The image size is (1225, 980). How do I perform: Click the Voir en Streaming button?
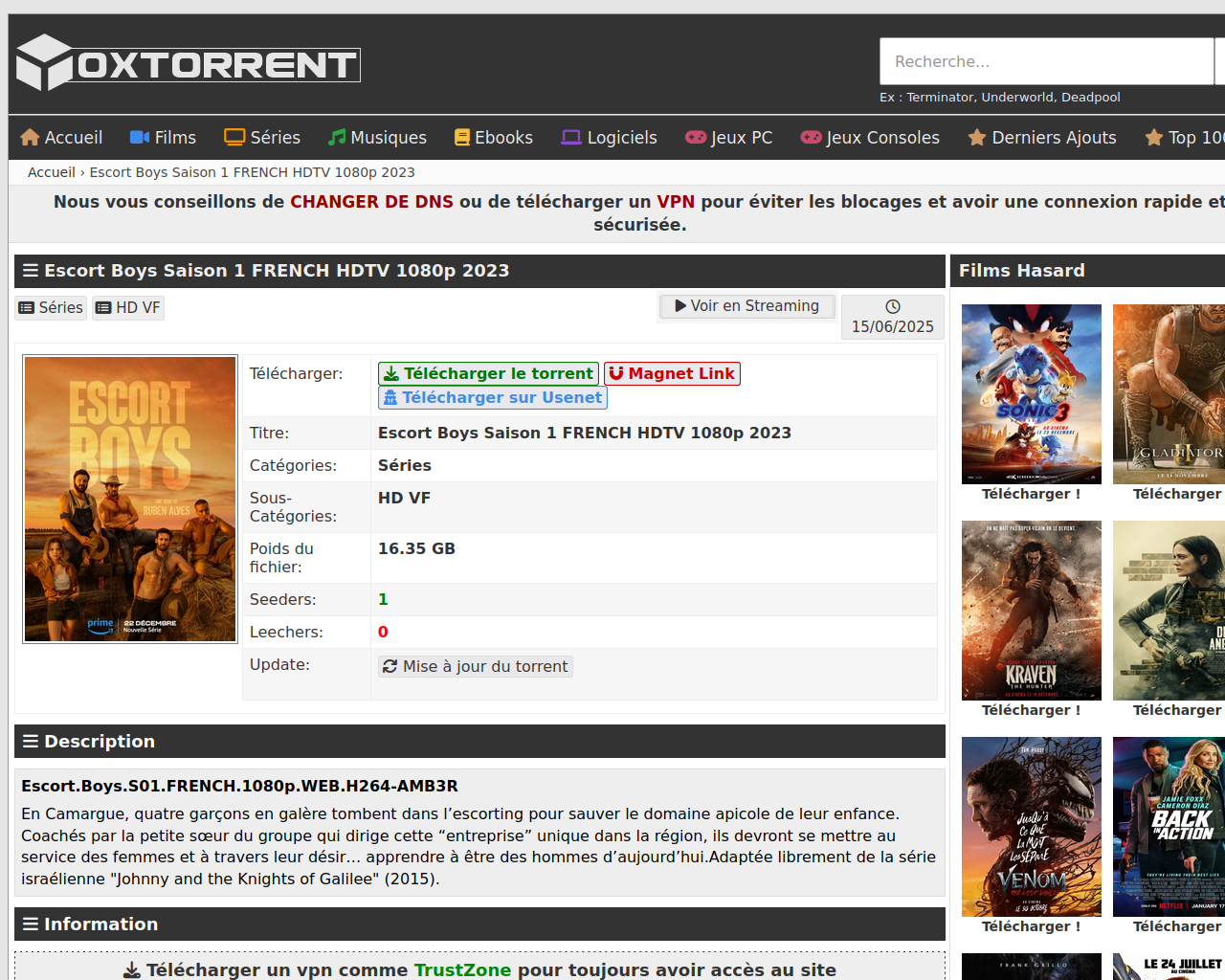point(747,306)
